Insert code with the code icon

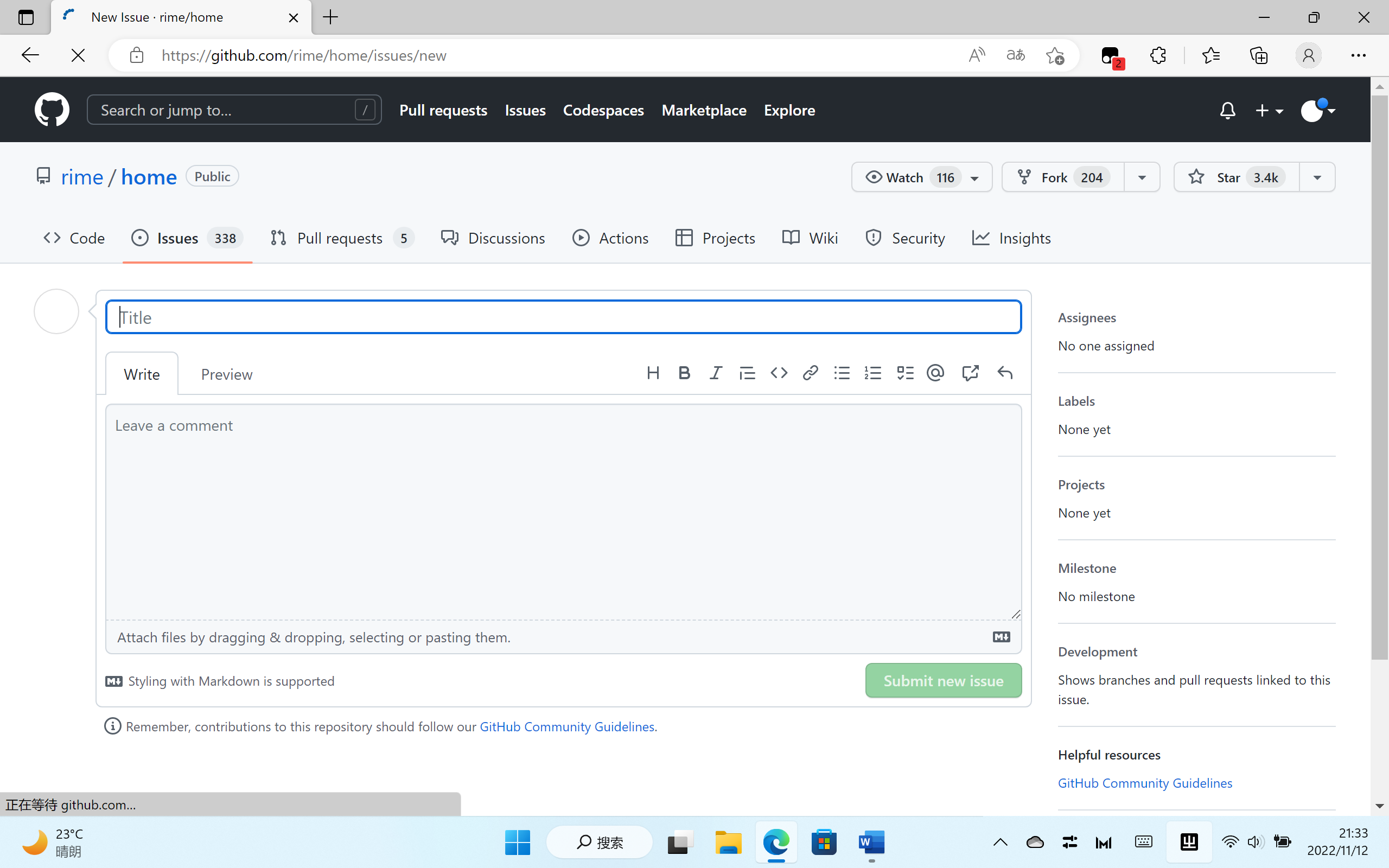[x=779, y=373]
